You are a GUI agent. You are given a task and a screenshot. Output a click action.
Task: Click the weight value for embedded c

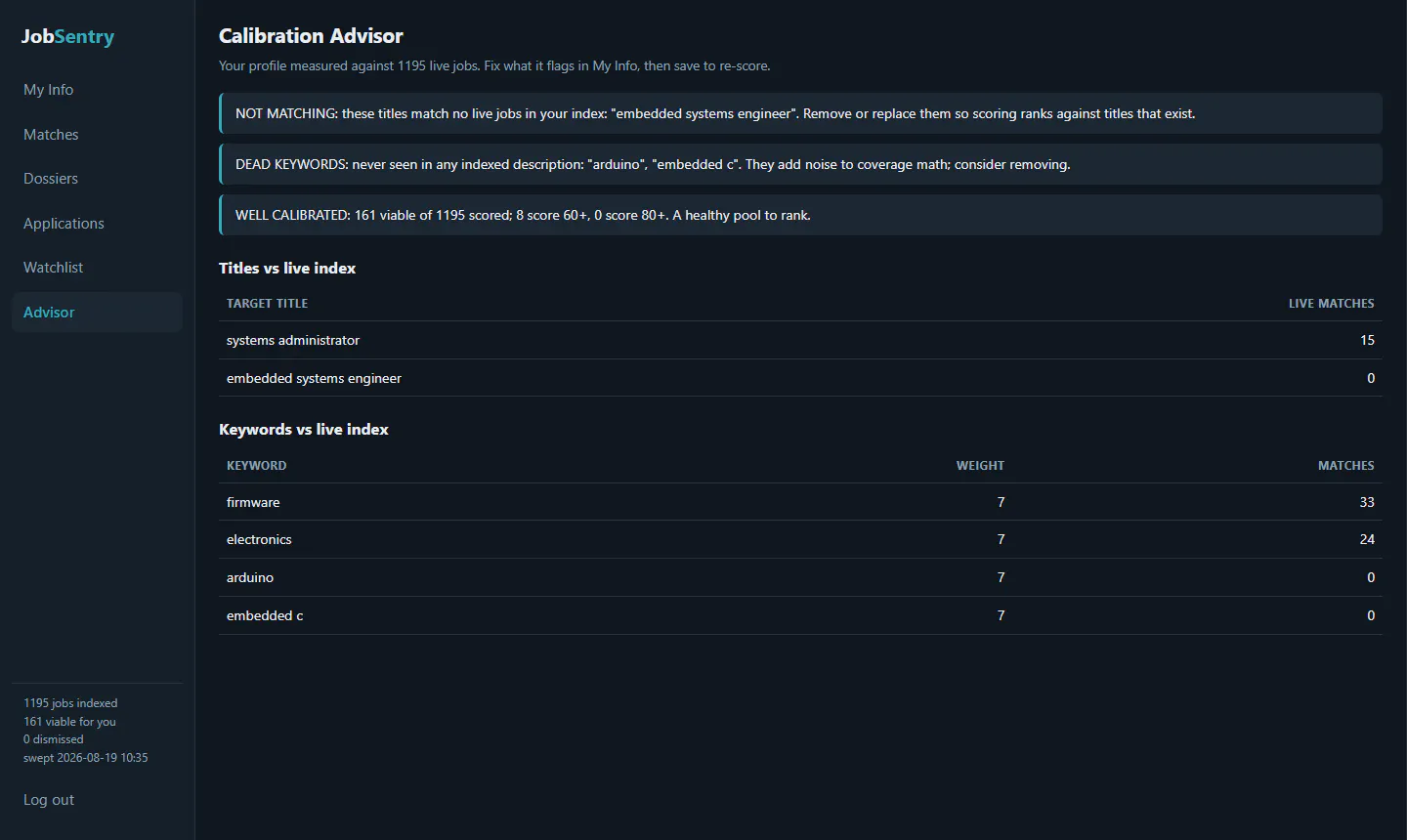coord(1001,615)
